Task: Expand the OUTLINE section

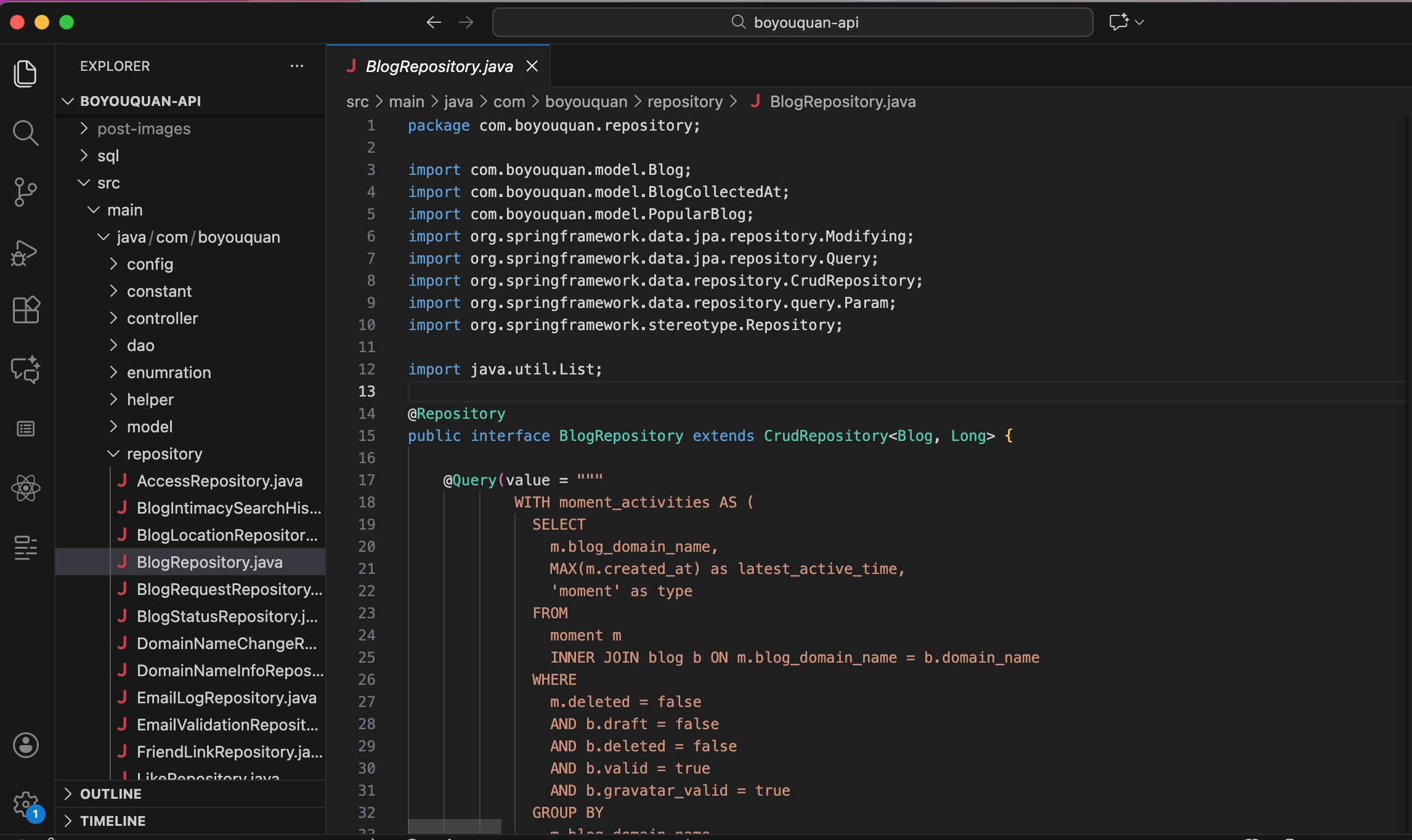Action: [x=111, y=794]
